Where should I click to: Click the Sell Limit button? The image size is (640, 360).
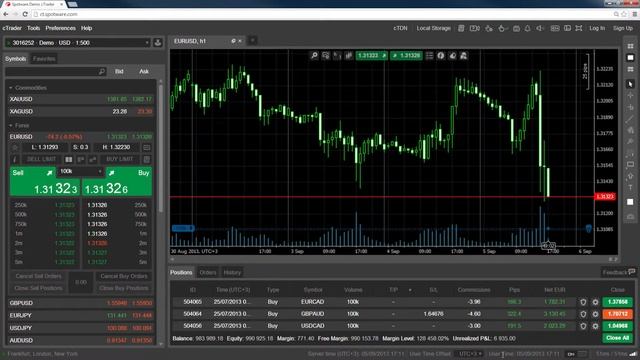pos(41,160)
